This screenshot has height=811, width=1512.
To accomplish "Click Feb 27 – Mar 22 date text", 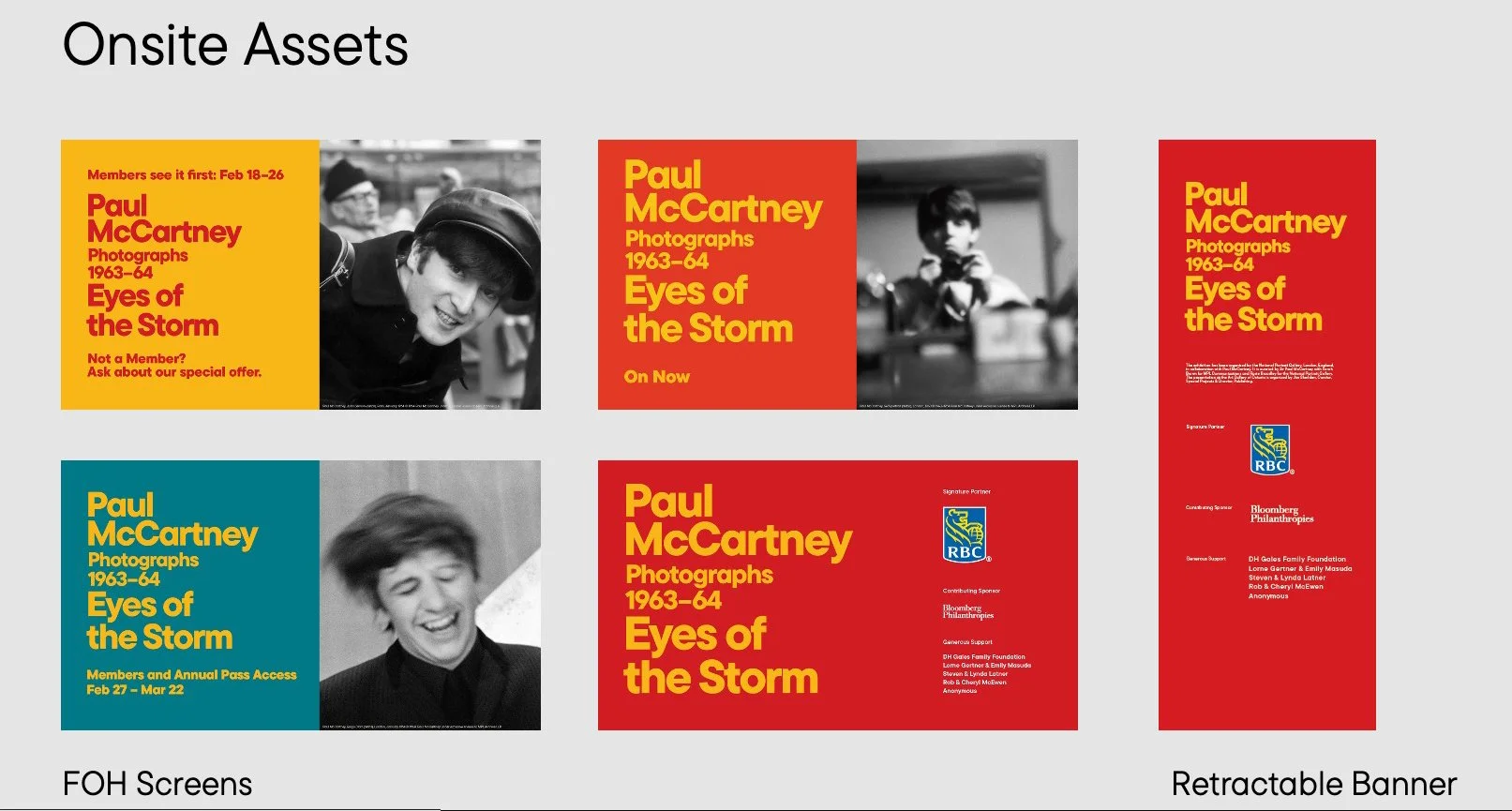I will [135, 689].
